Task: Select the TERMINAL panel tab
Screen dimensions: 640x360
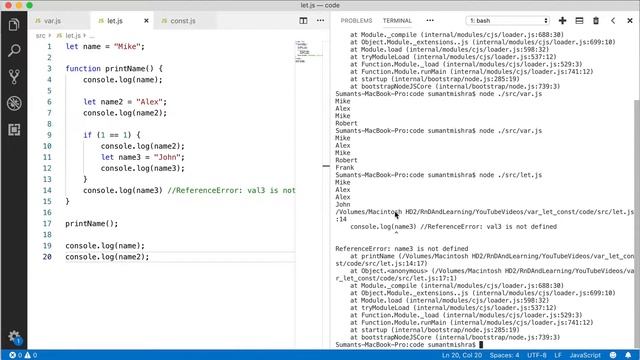Action: pyautogui.click(x=397, y=20)
